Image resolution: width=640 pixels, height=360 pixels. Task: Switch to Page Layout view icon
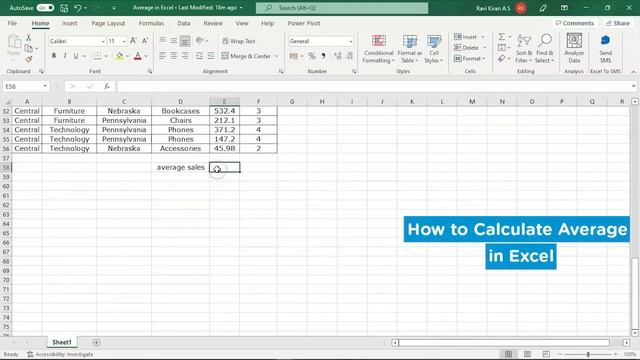pos(527,354)
